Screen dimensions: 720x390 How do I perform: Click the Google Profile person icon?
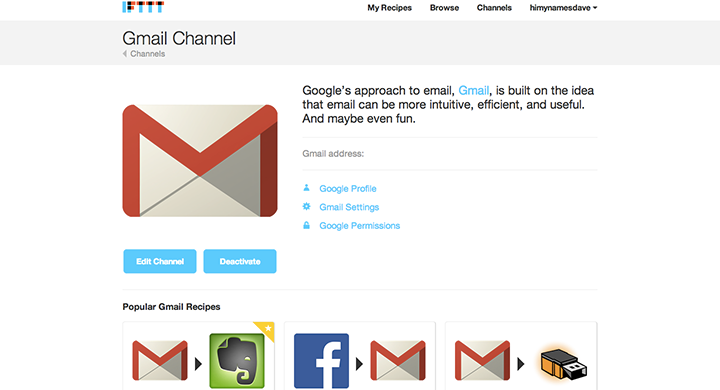[x=306, y=188]
